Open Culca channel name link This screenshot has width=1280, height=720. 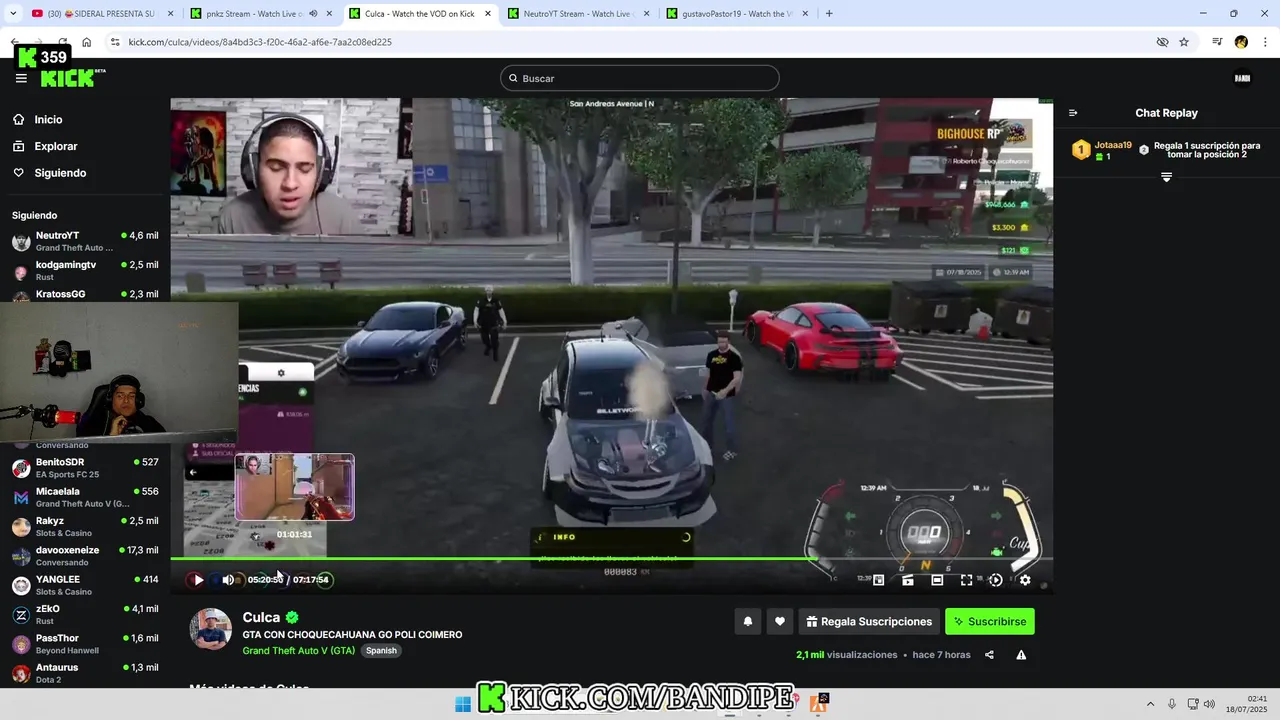coord(261,618)
